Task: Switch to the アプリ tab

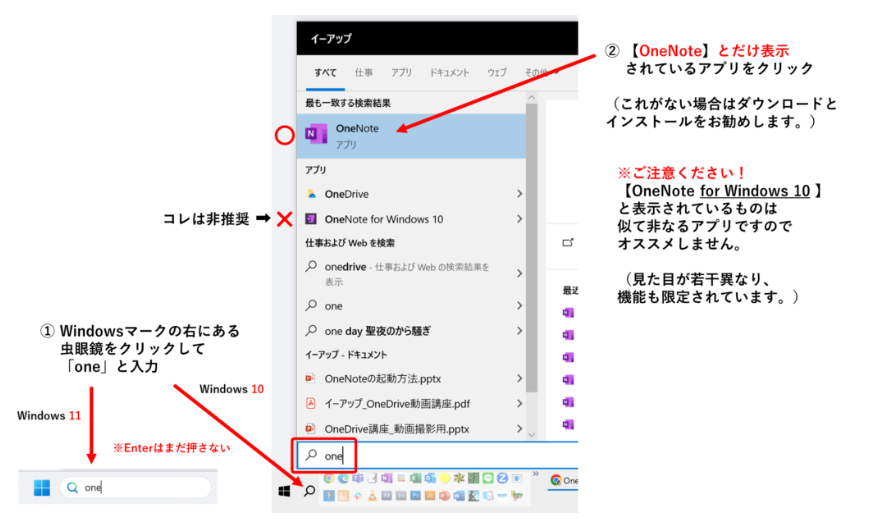Action: (401, 73)
